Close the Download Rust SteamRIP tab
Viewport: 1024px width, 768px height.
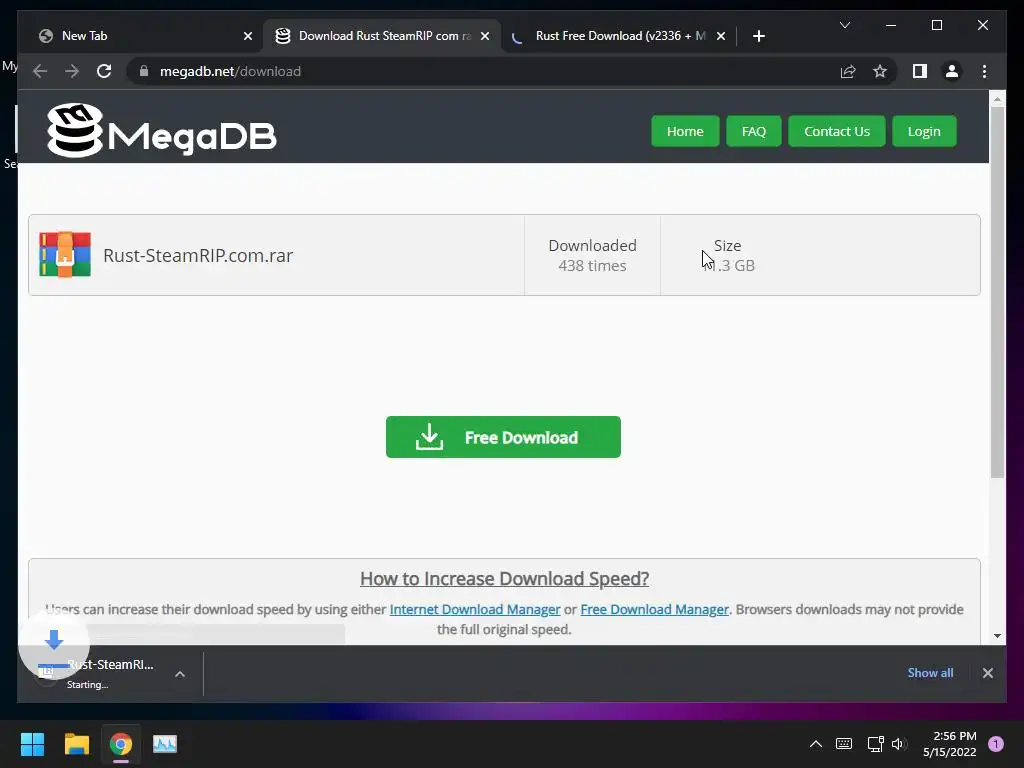[485, 36]
